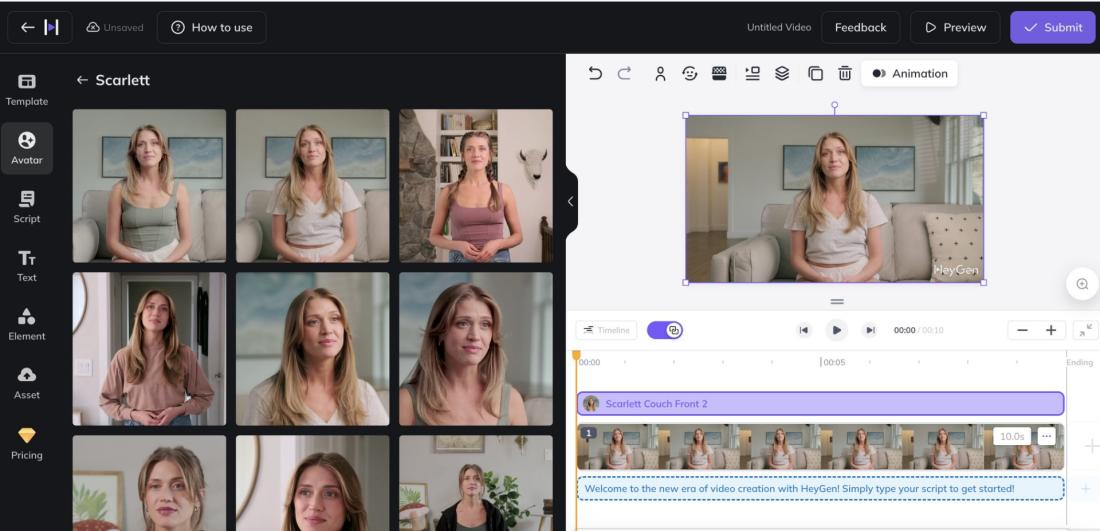Go back using the top-left arrow logo button
Viewport: 1100px width, 531px height.
[39, 27]
